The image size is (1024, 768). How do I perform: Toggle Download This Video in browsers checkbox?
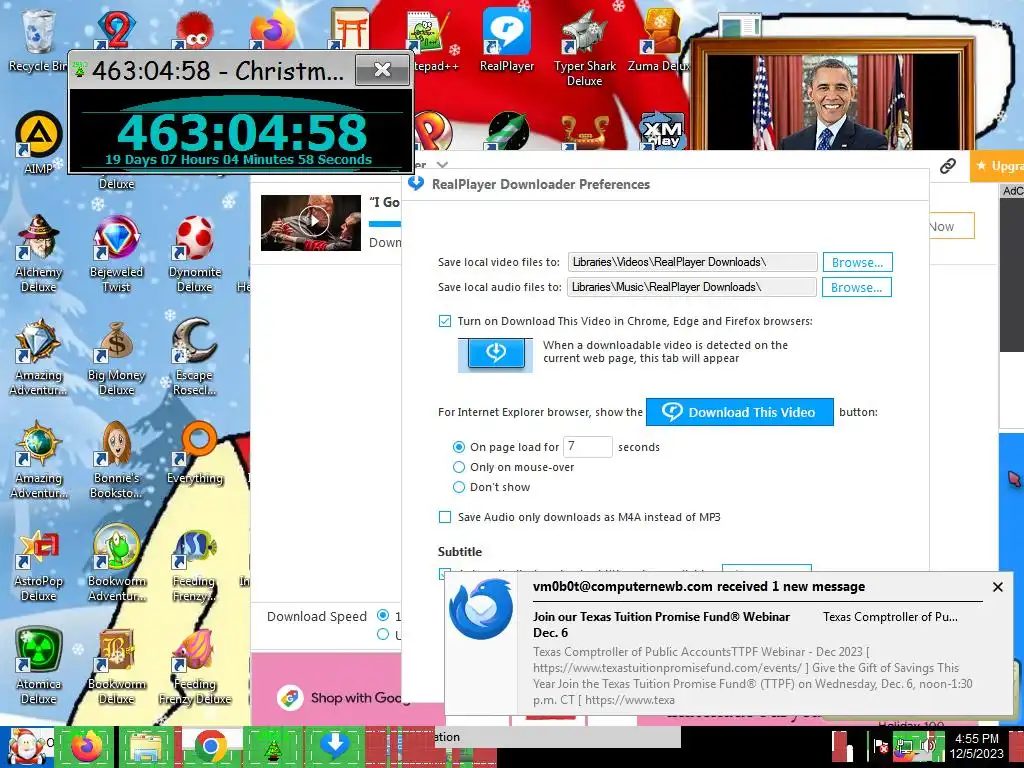(445, 321)
